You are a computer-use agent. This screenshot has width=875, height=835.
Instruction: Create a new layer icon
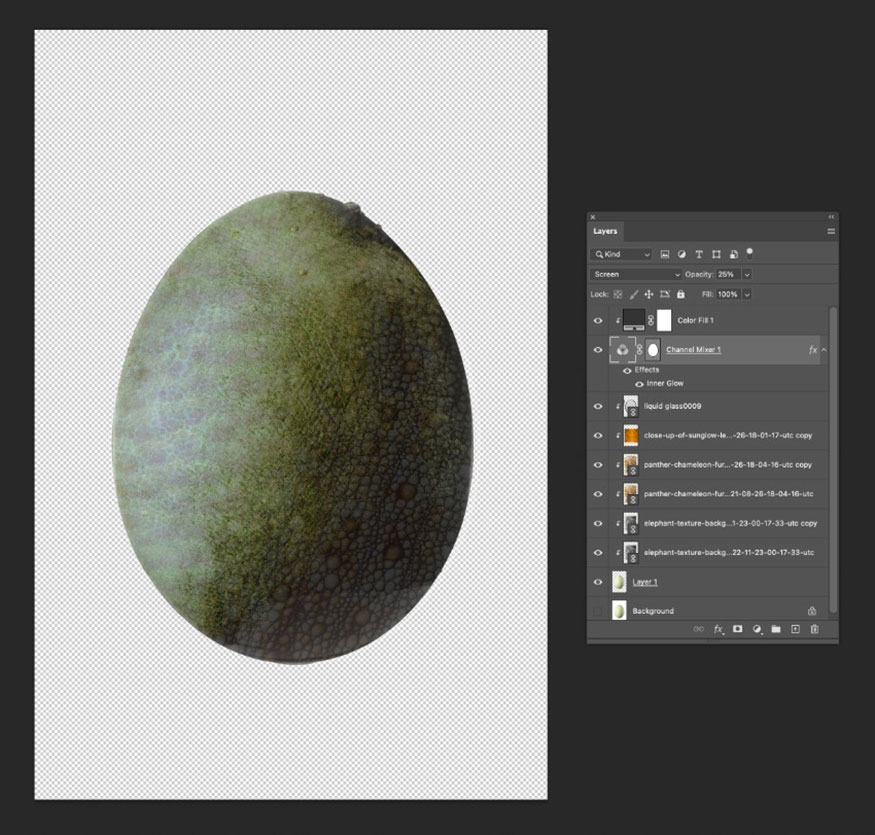(795, 629)
